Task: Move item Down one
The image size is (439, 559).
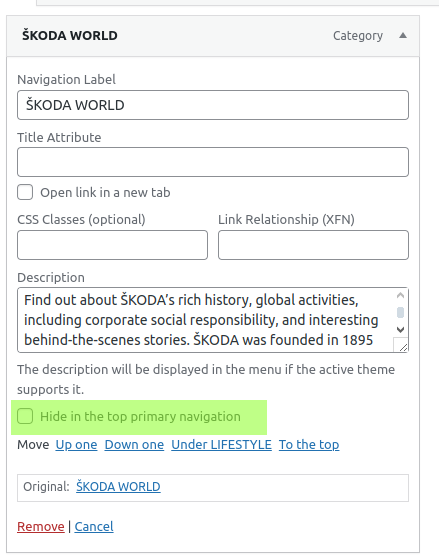Action: [x=134, y=445]
